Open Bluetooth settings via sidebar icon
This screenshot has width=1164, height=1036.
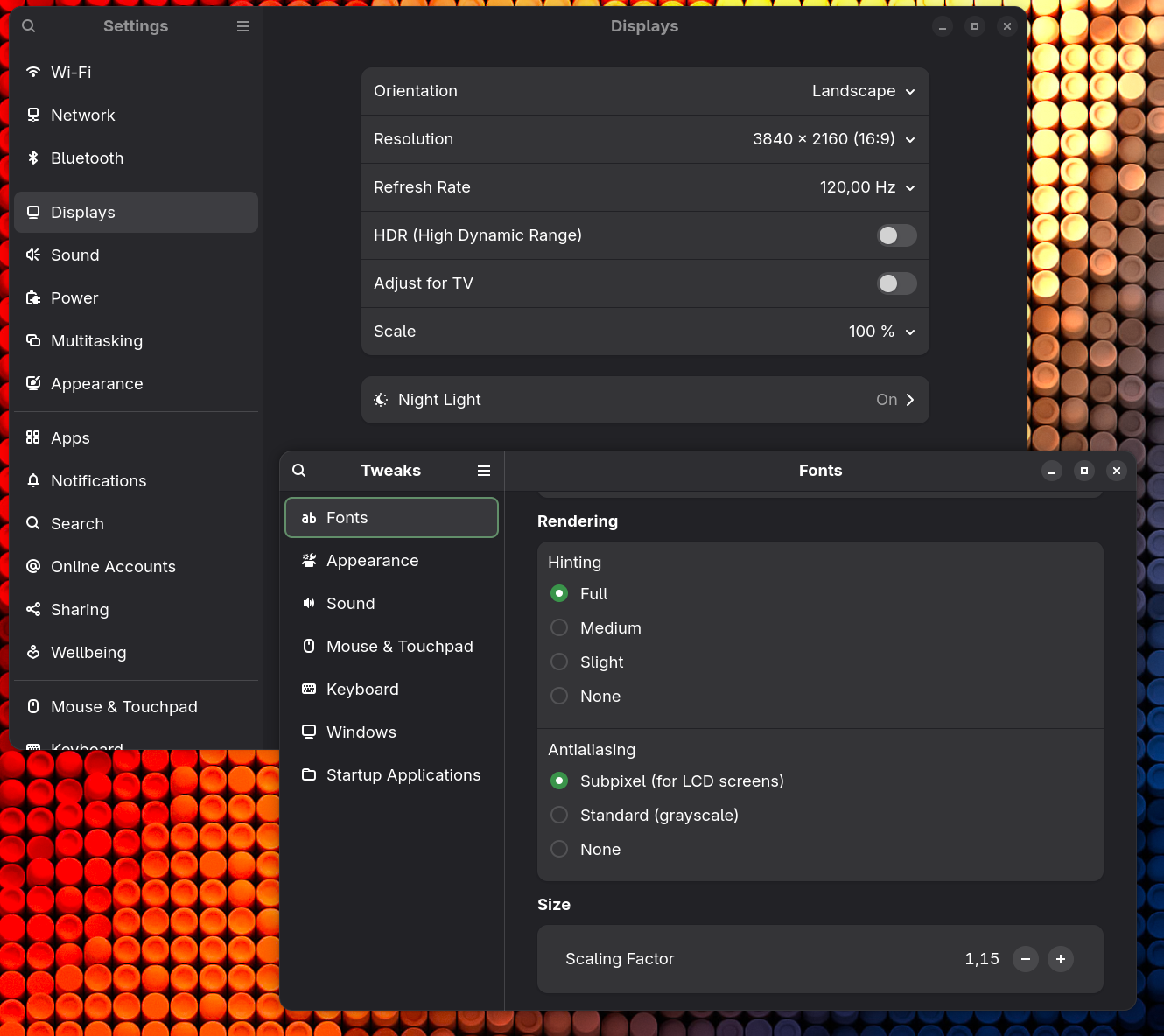pos(33,157)
